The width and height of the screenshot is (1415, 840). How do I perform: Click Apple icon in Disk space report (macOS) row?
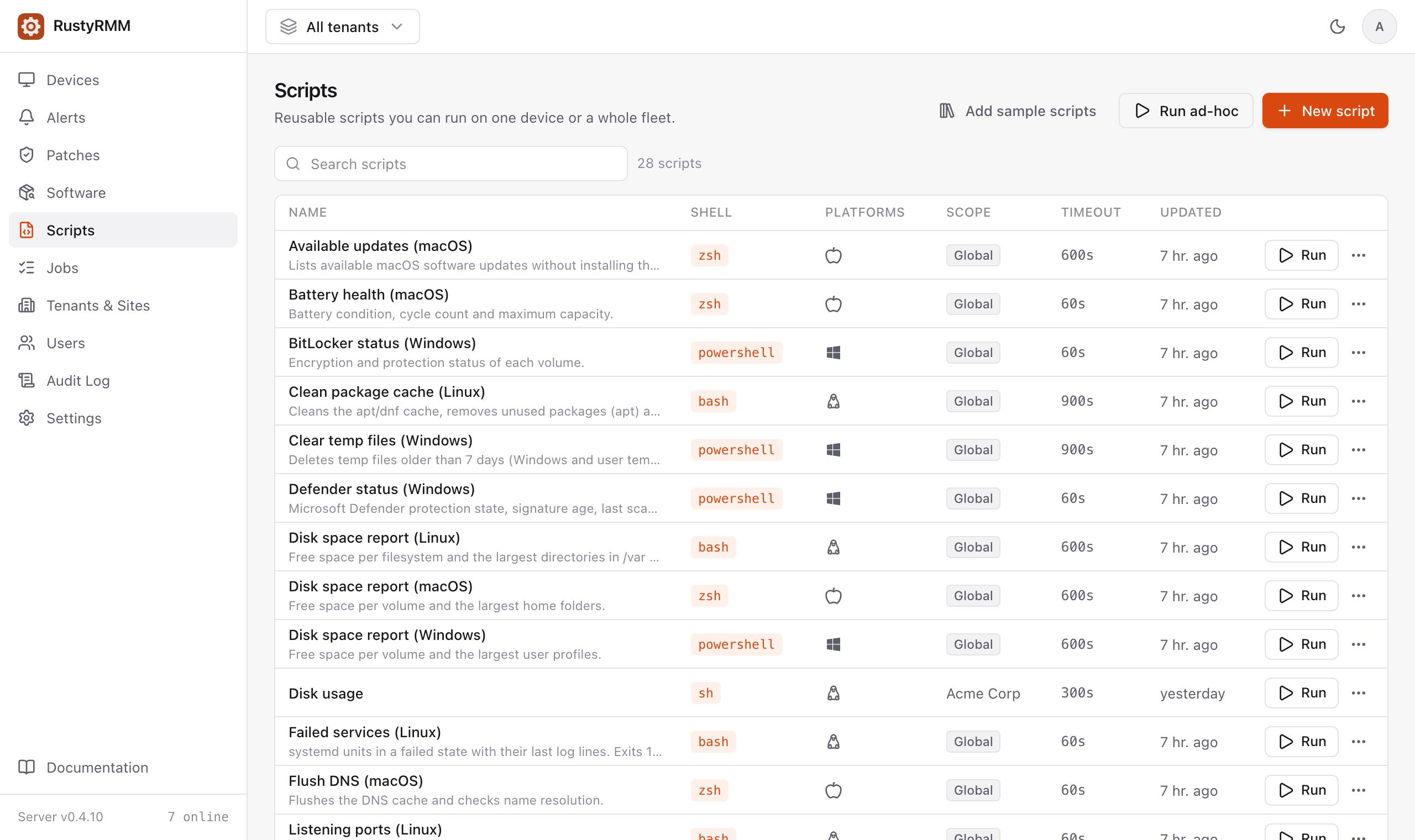(833, 596)
